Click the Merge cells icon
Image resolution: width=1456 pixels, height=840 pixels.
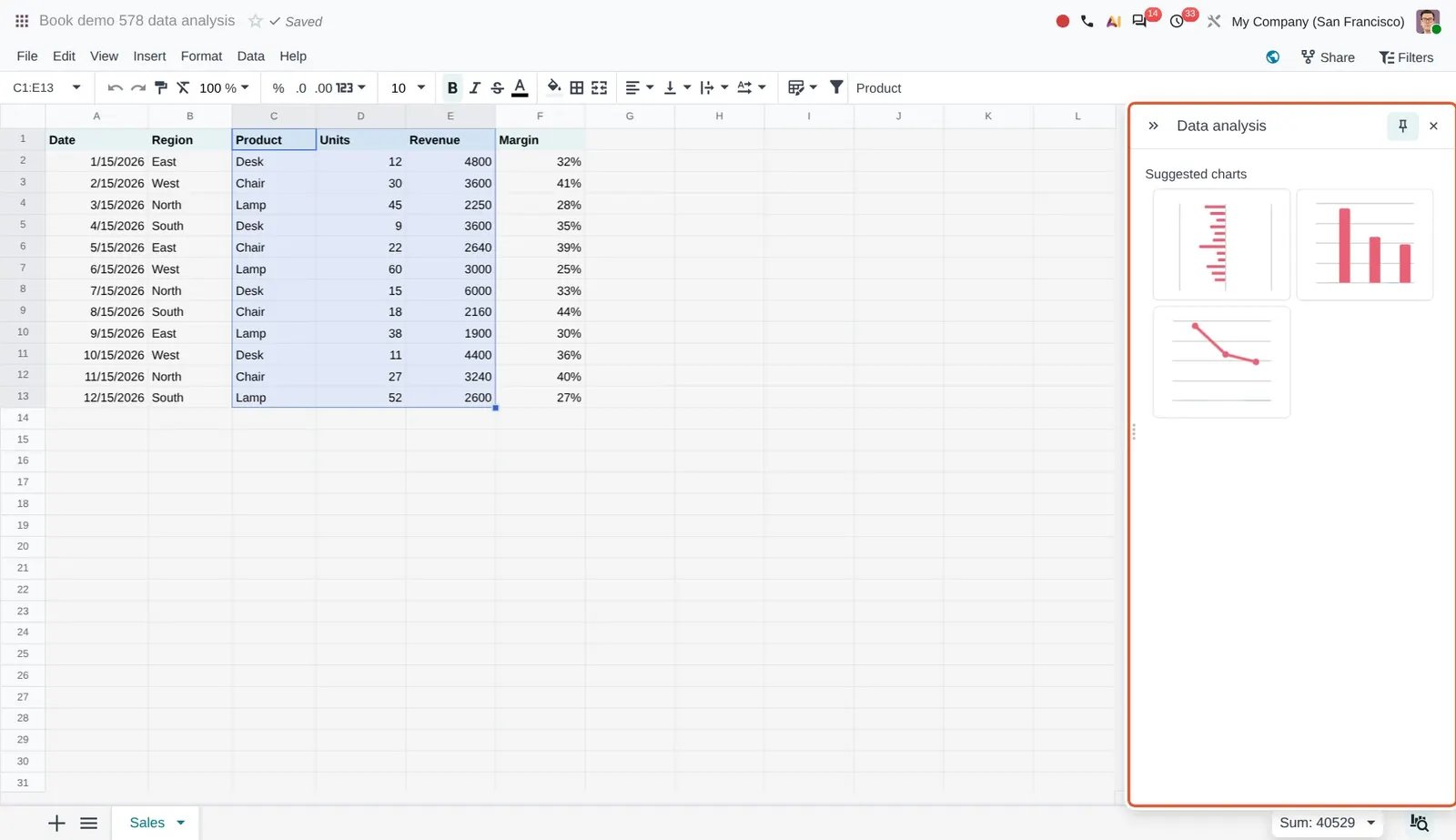(599, 88)
